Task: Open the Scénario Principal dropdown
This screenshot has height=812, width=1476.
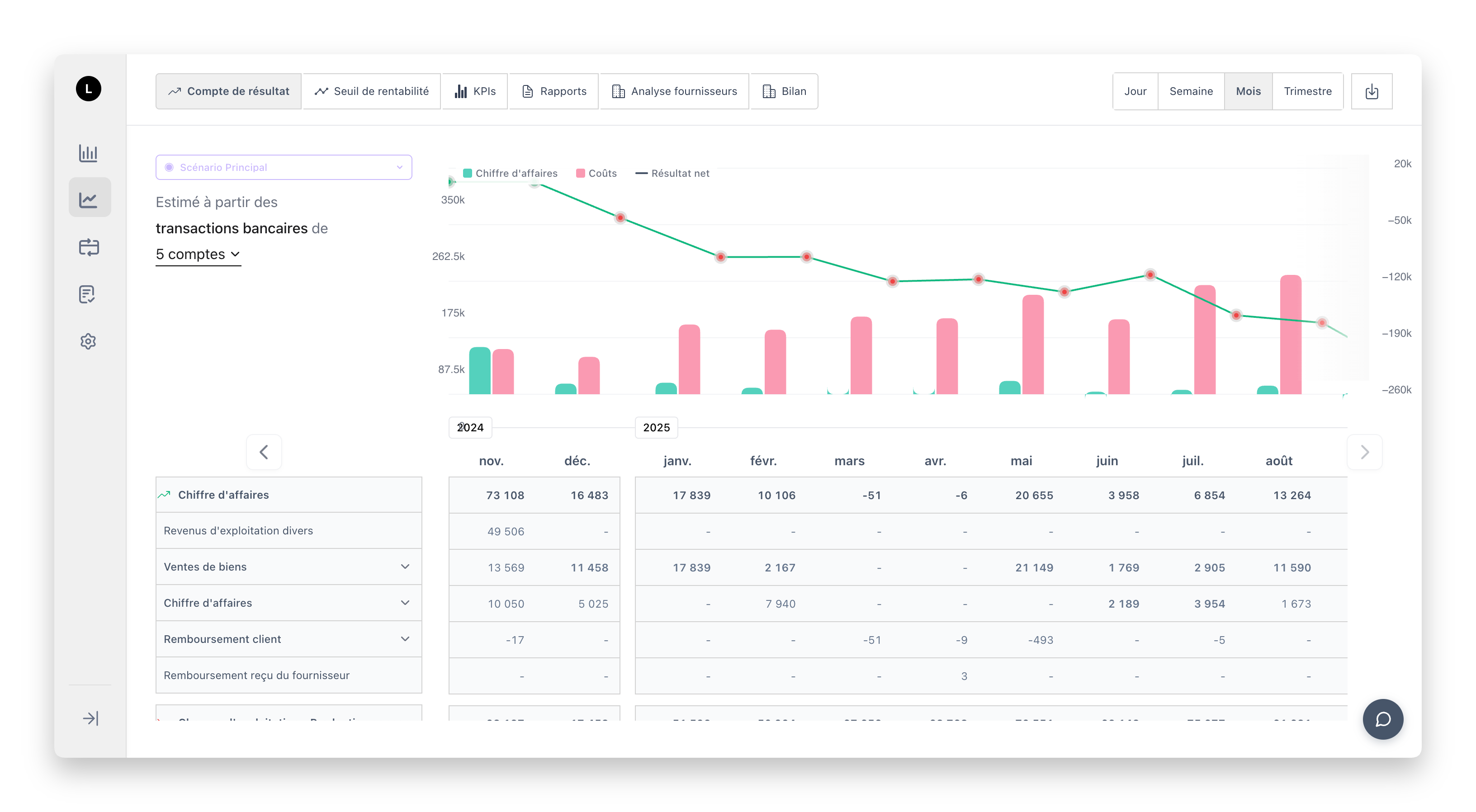Action: pos(283,167)
